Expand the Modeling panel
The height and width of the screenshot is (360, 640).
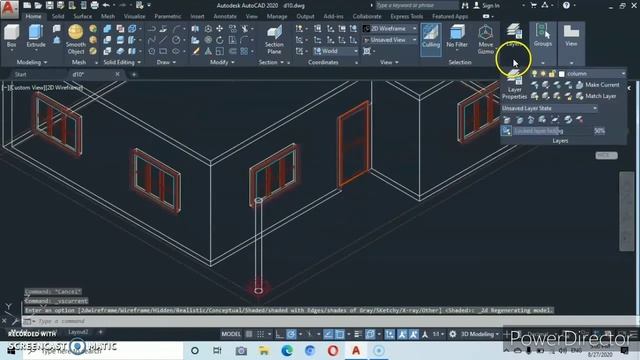(x=32, y=62)
